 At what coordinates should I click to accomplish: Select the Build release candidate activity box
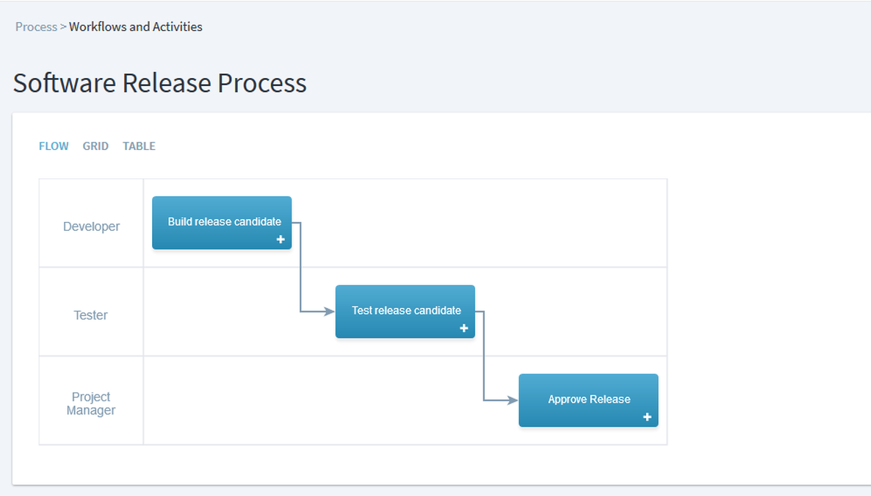click(222, 221)
